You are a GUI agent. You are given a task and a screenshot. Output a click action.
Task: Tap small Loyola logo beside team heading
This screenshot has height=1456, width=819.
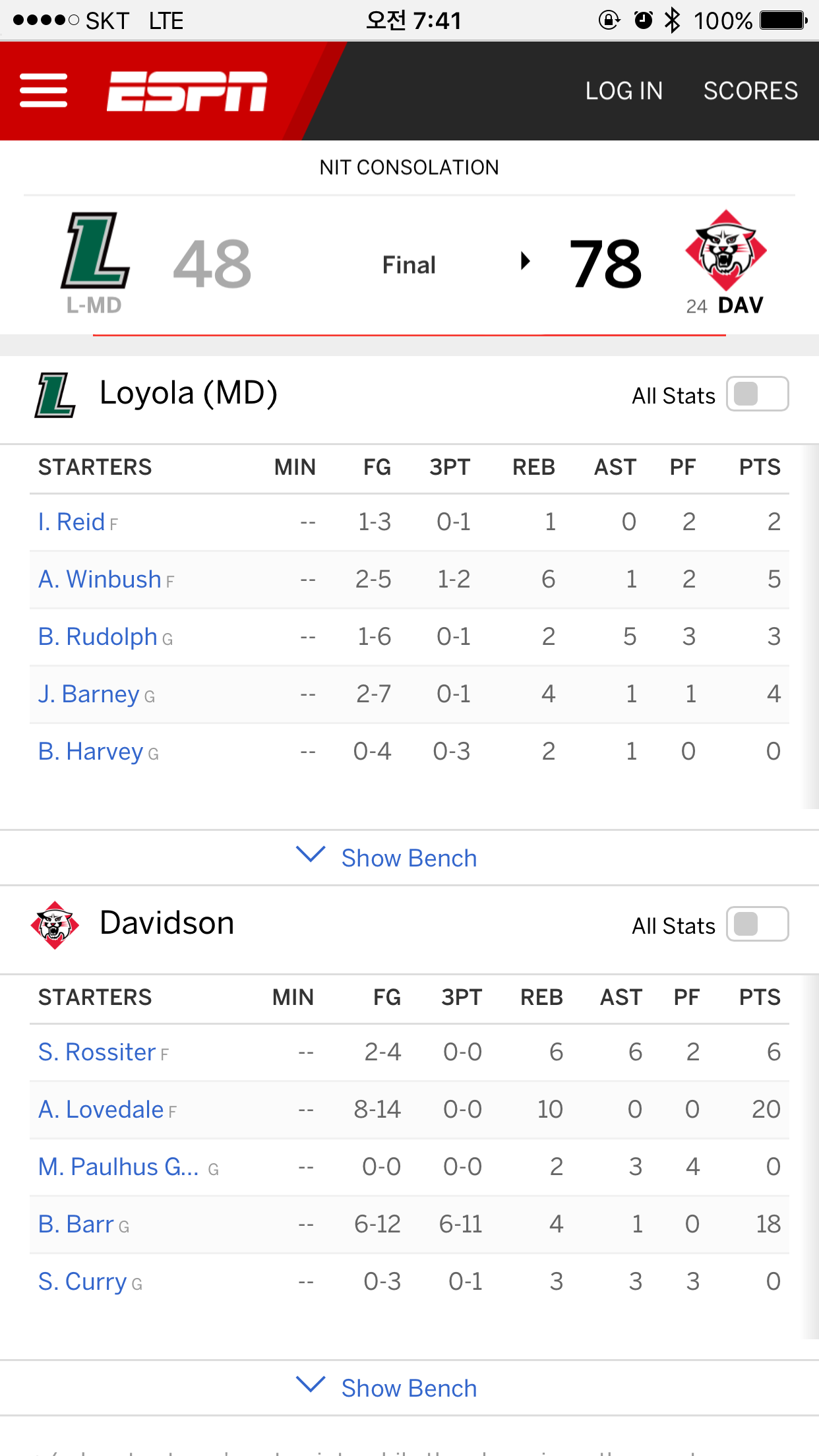click(55, 395)
